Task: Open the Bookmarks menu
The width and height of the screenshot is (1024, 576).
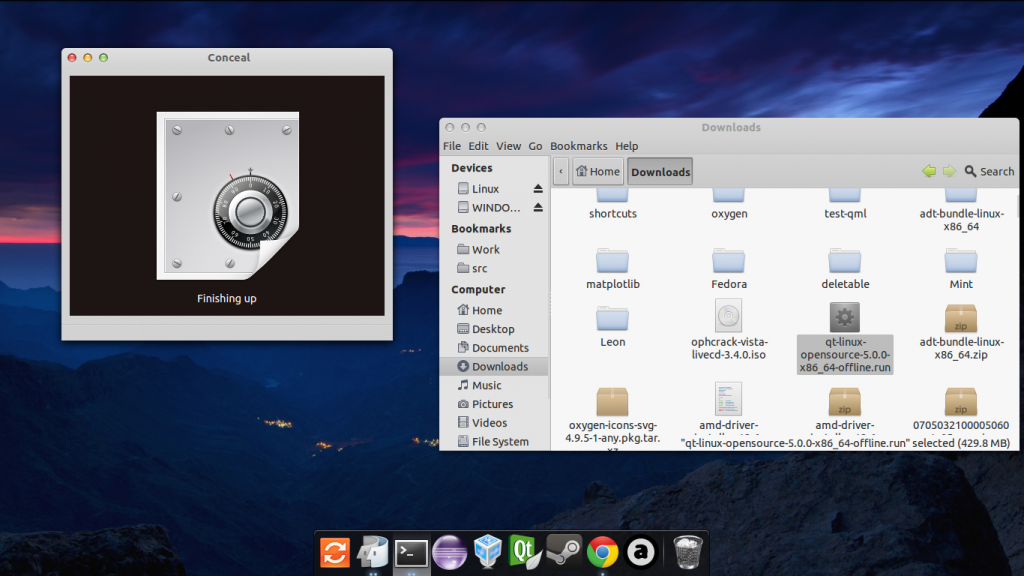Action: (578, 146)
